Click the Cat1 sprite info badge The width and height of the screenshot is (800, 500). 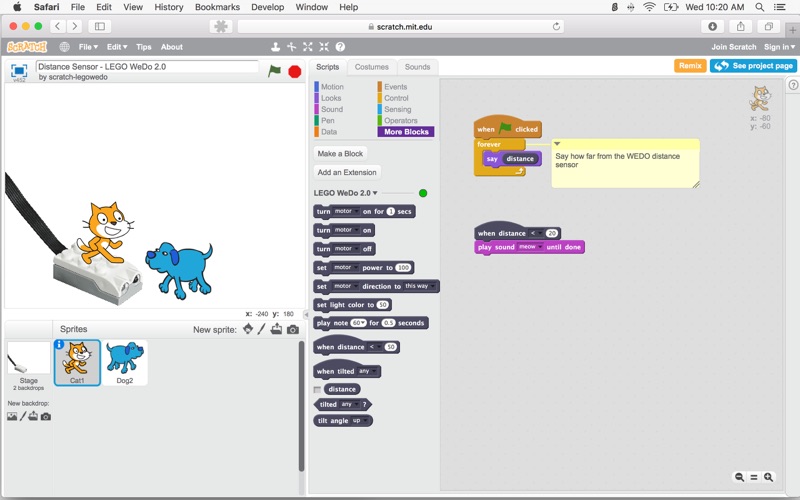tap(59, 344)
